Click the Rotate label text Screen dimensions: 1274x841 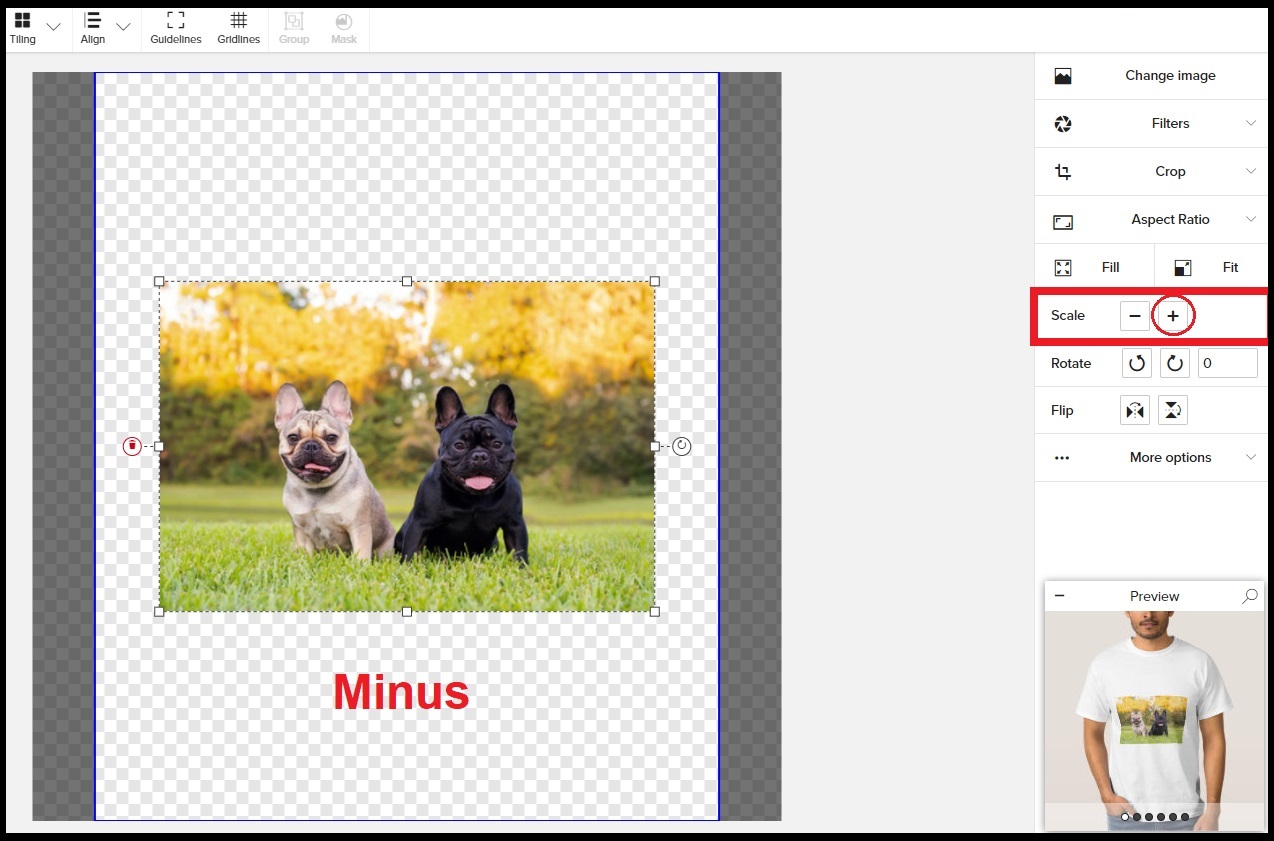[x=1071, y=363]
